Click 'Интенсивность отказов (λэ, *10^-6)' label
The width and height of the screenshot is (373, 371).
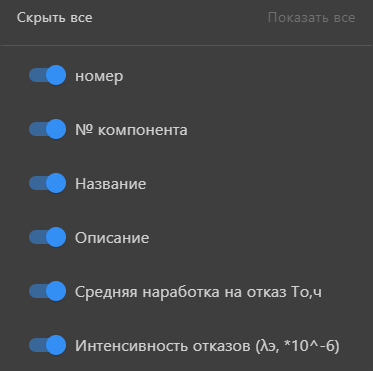click(x=207, y=346)
